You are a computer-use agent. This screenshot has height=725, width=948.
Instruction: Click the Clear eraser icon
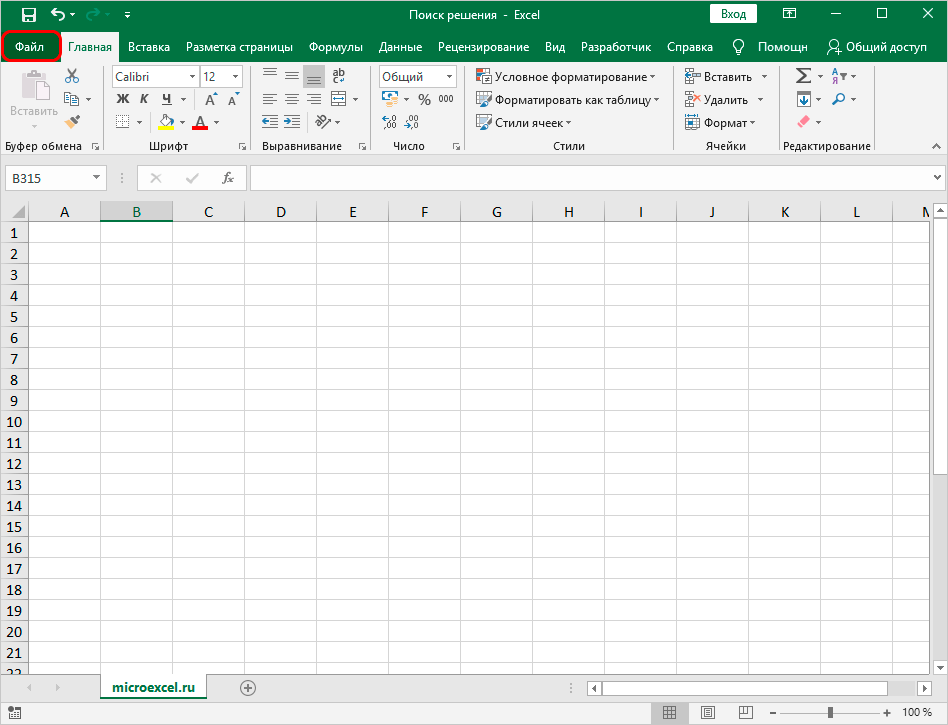coord(804,122)
